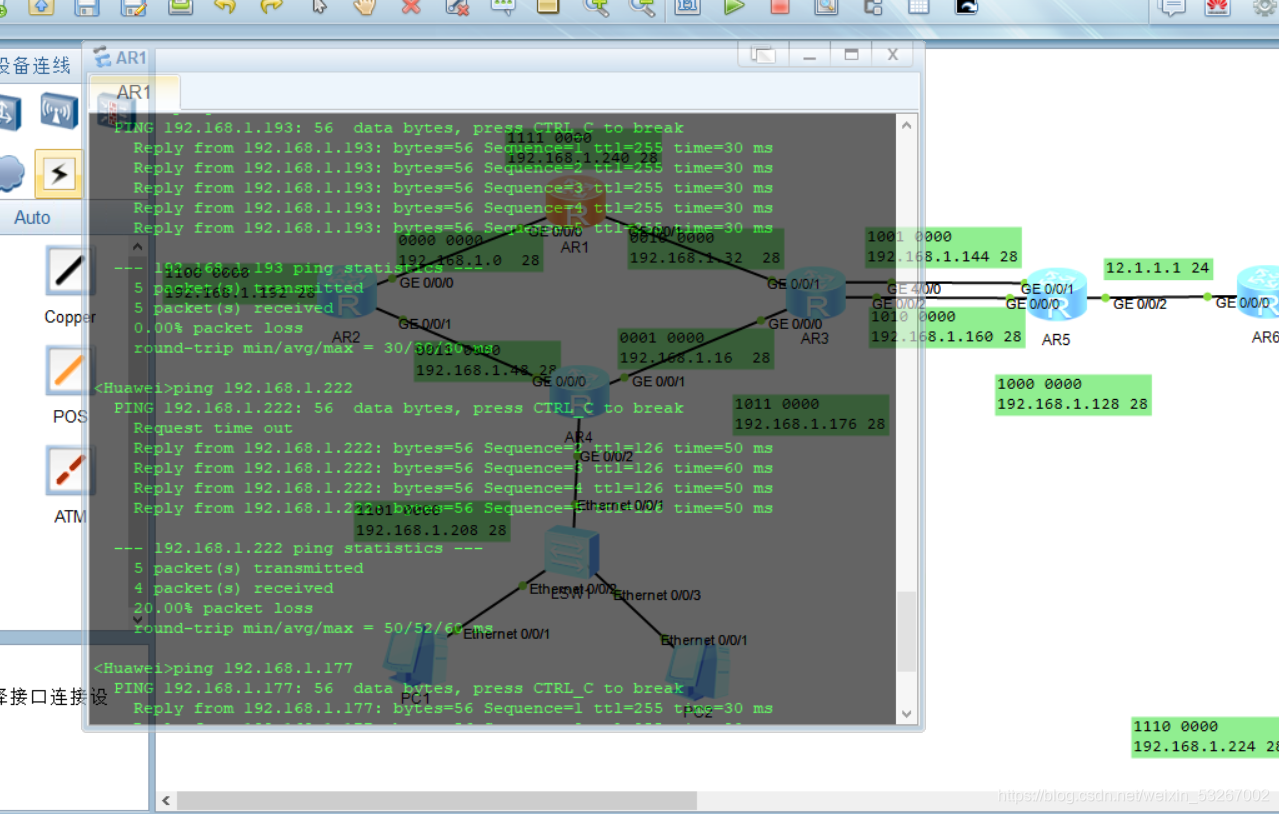Screen dimensions: 1279x814
Task: Select the pointer selection tool
Action: pyautogui.click(x=319, y=5)
